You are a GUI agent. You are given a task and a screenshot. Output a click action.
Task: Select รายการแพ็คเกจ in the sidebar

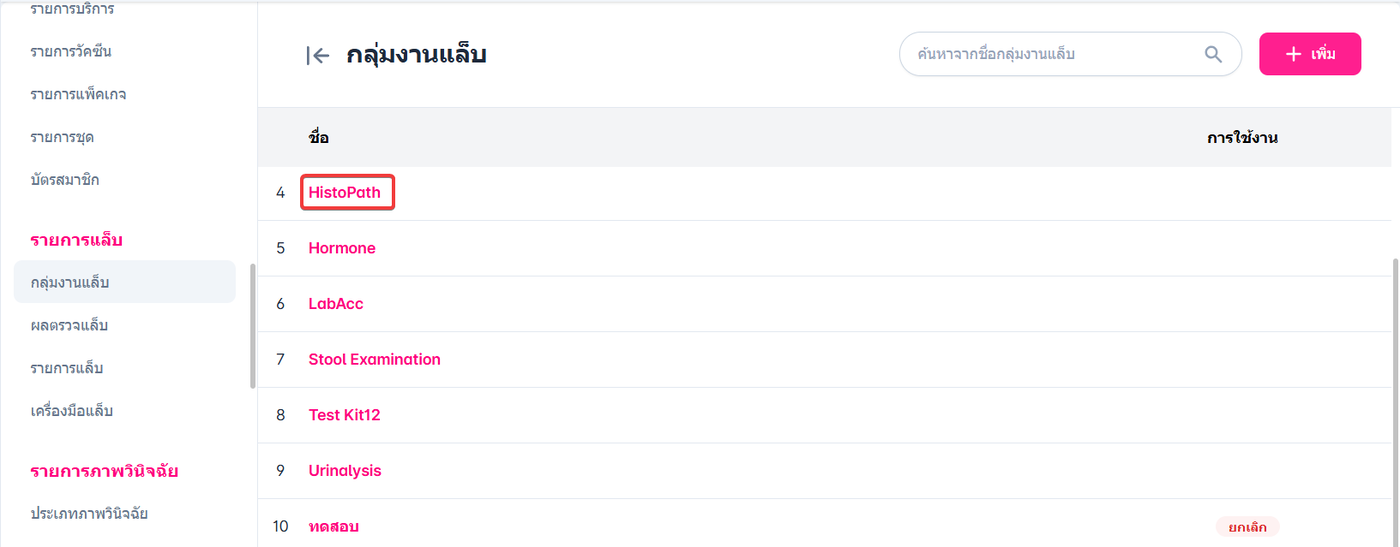pyautogui.click(x=78, y=95)
